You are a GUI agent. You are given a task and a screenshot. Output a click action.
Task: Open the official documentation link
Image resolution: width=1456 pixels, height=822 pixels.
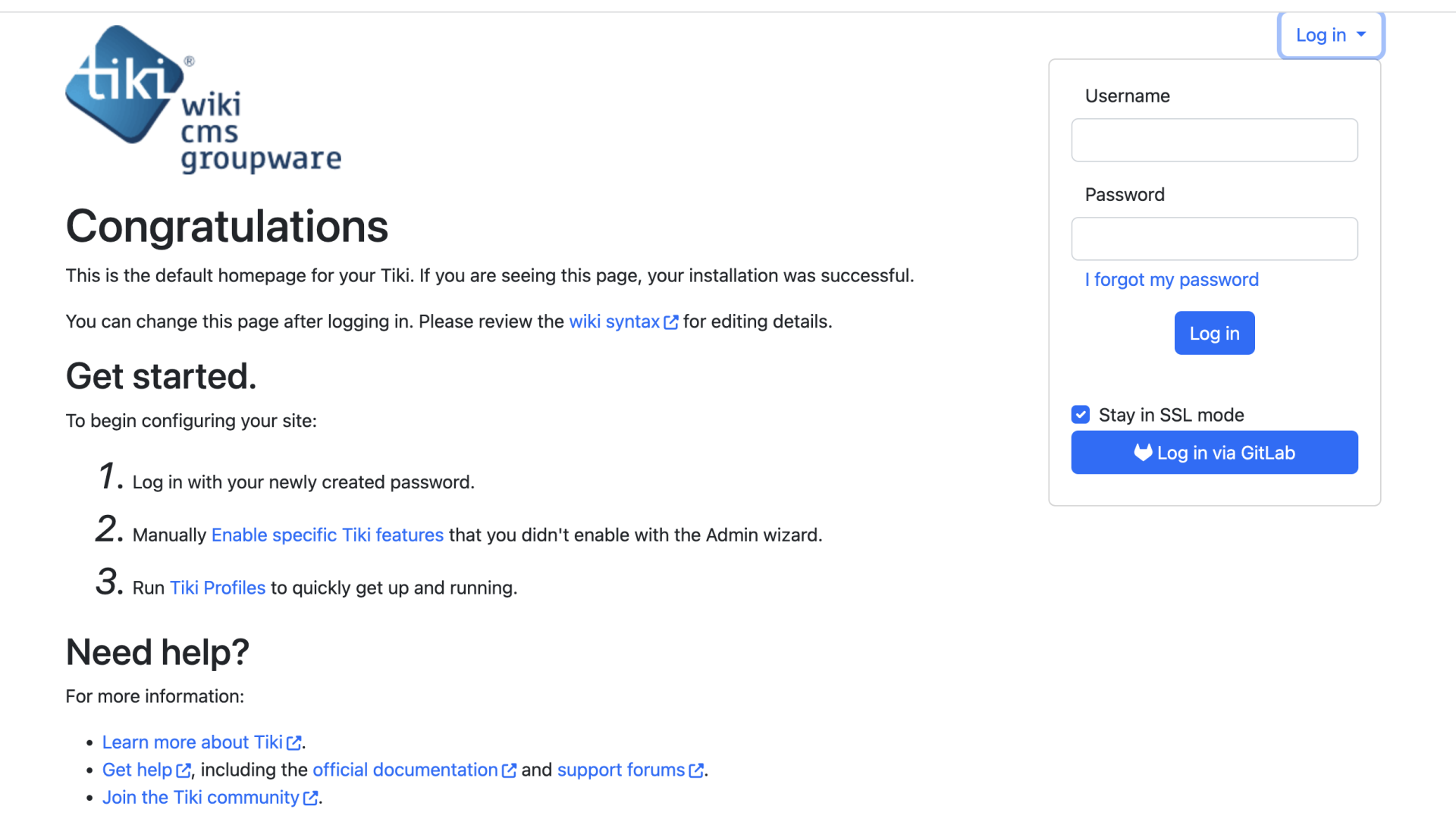(405, 770)
